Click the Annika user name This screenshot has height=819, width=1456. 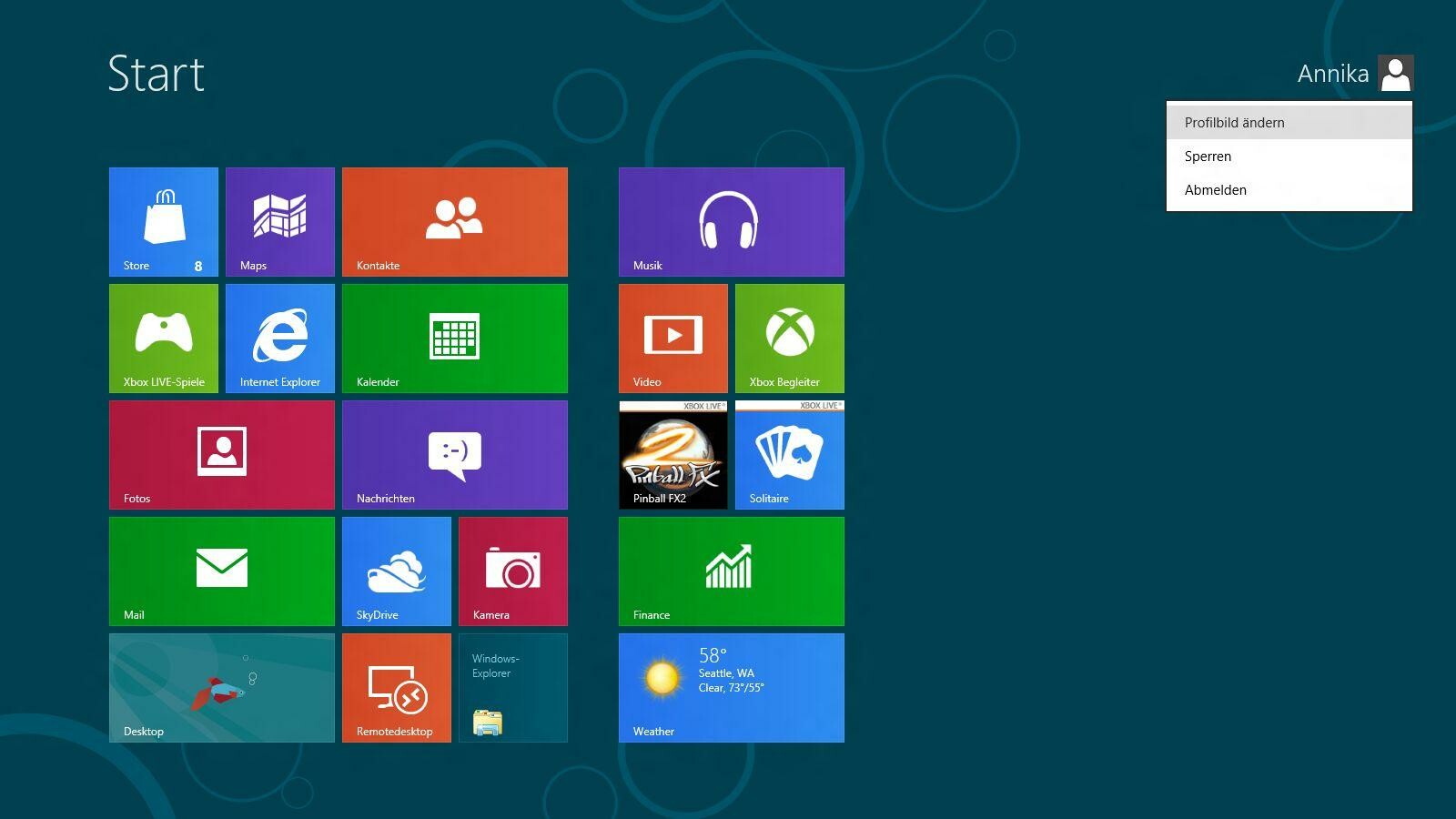[x=1332, y=74]
